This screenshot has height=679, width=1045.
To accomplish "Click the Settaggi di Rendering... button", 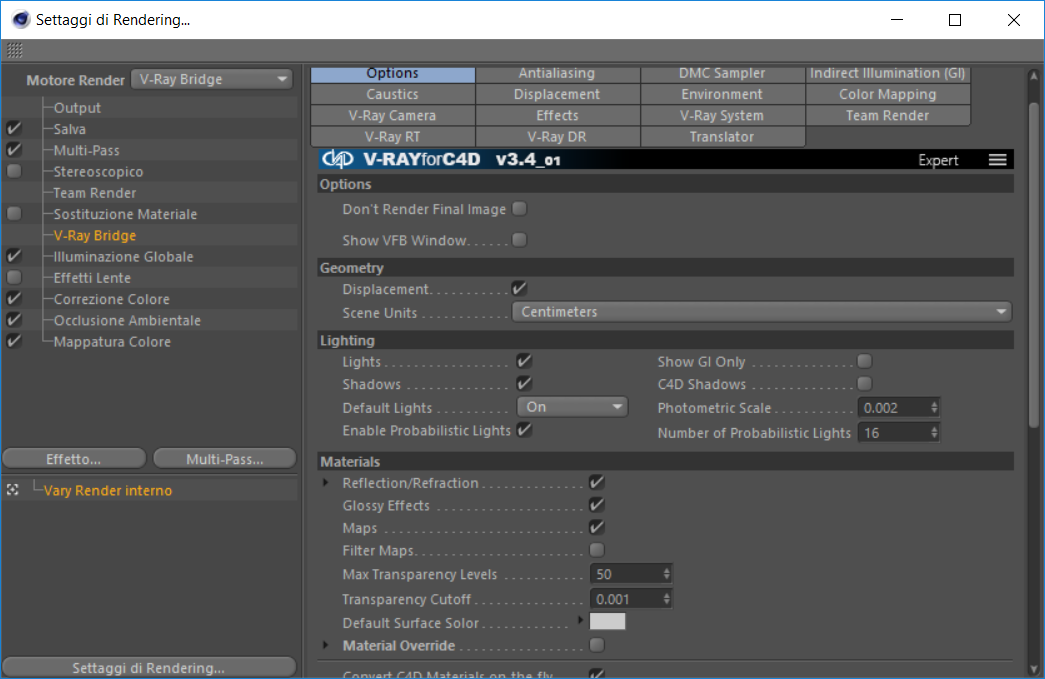I will 149,667.
